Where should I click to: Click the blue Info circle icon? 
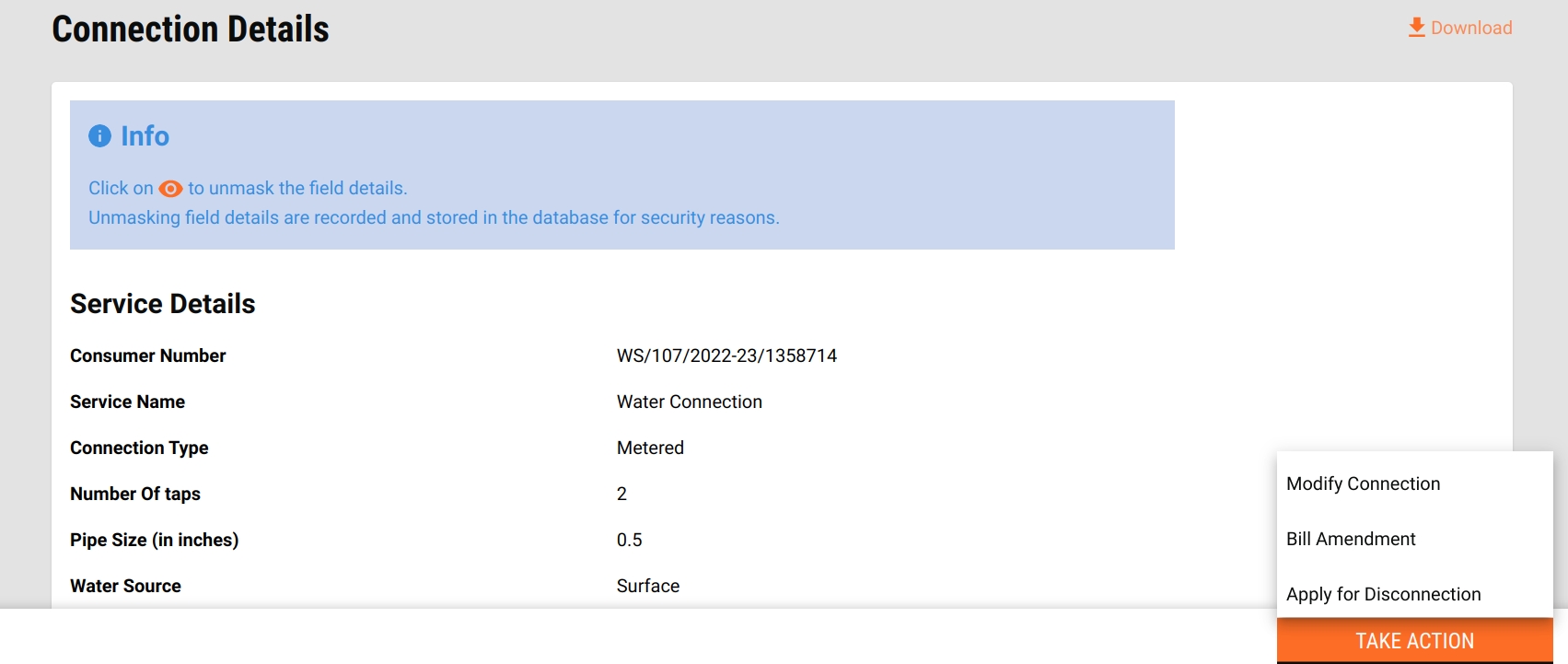[x=99, y=136]
